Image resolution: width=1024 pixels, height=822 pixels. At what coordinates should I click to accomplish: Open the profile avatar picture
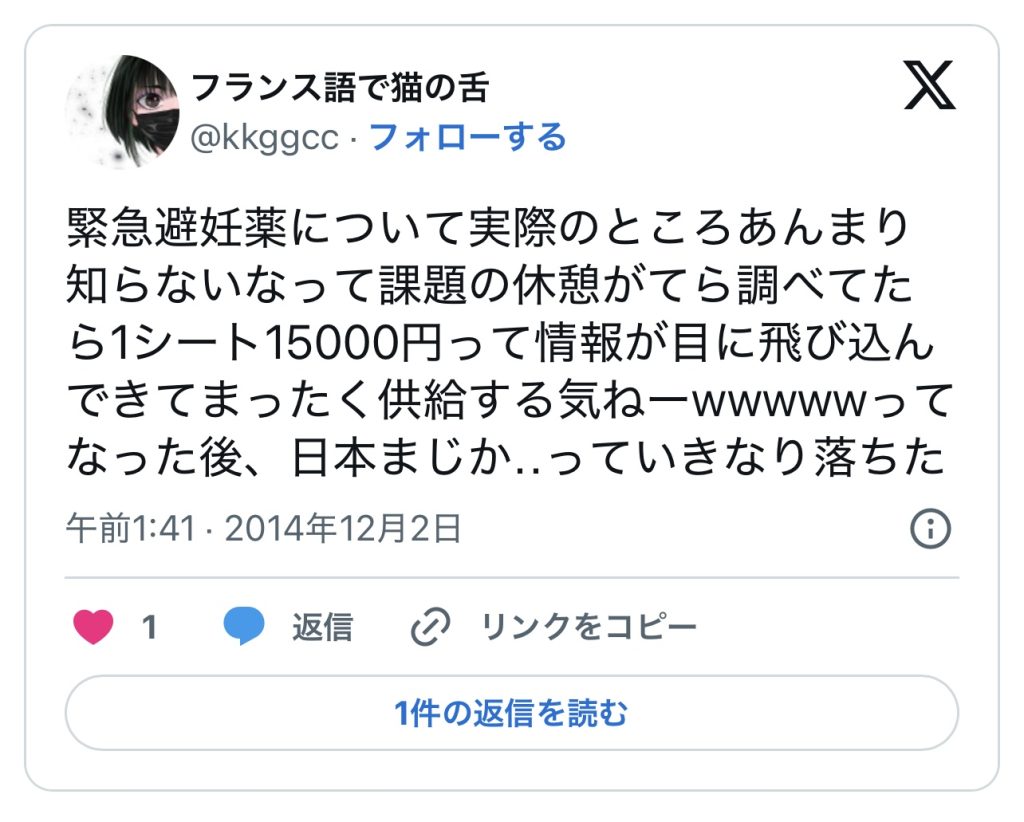[x=122, y=112]
